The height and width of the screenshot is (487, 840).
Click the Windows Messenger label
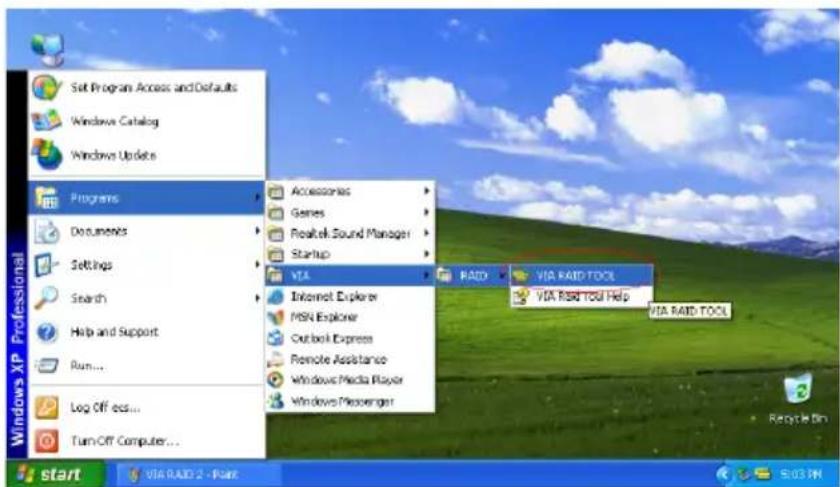(342, 401)
